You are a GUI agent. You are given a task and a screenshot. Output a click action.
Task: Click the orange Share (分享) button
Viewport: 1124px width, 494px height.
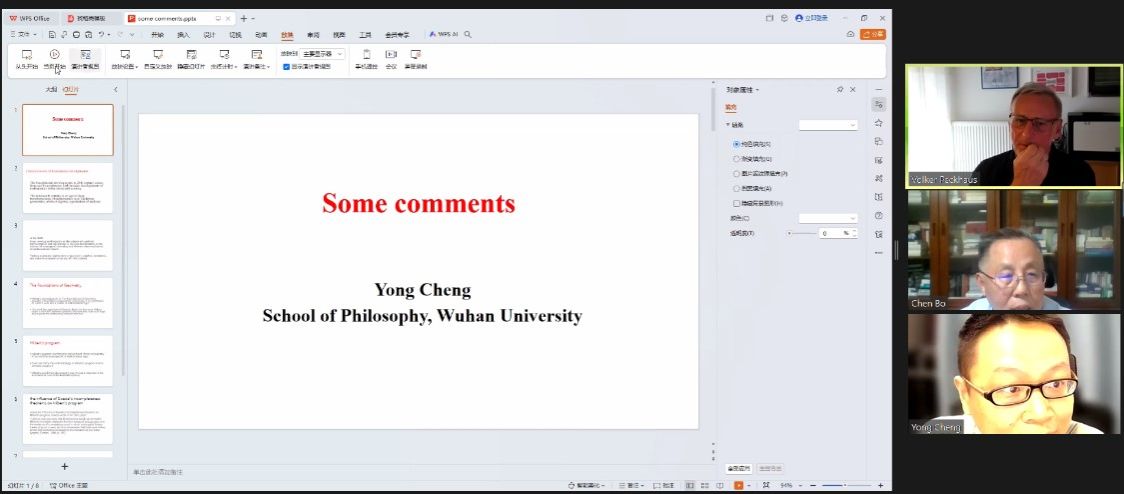pos(873,34)
